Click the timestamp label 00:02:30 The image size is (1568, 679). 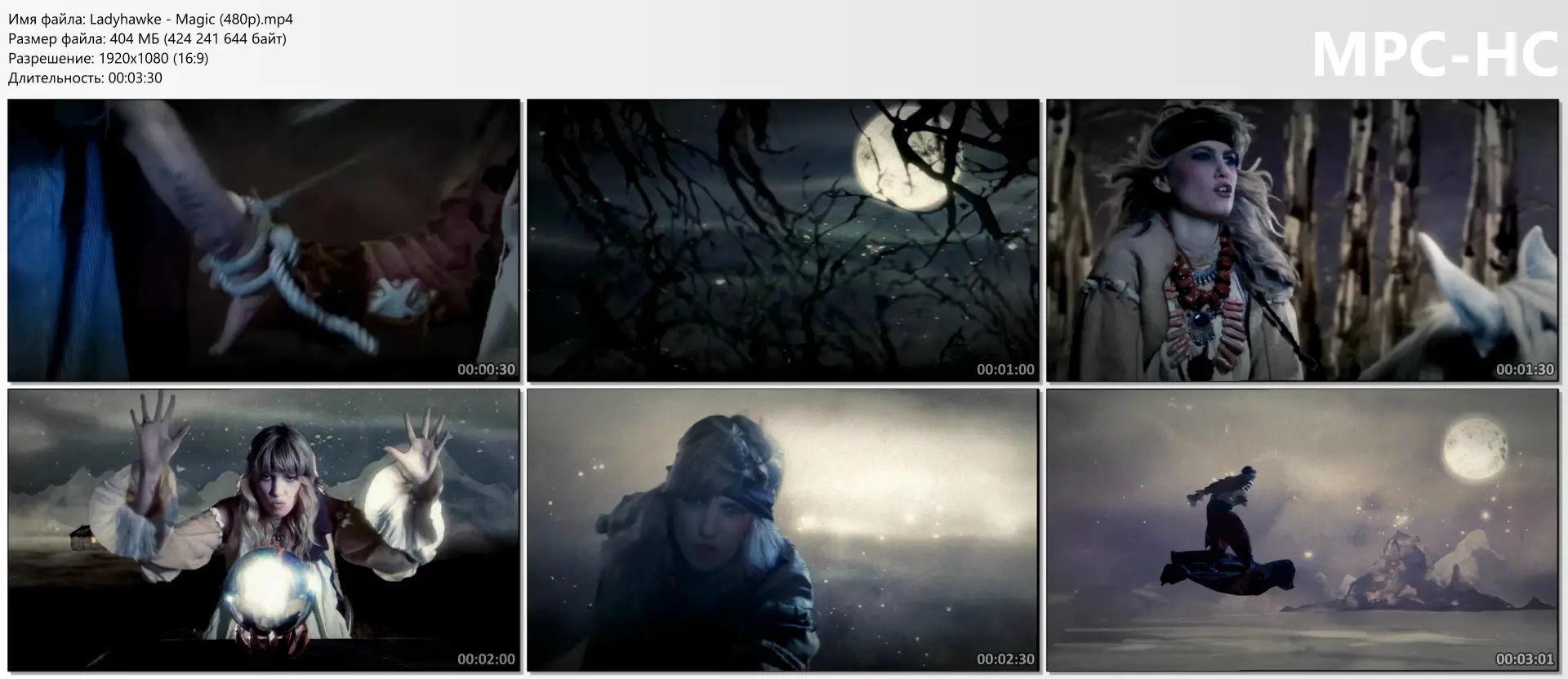(1005, 659)
